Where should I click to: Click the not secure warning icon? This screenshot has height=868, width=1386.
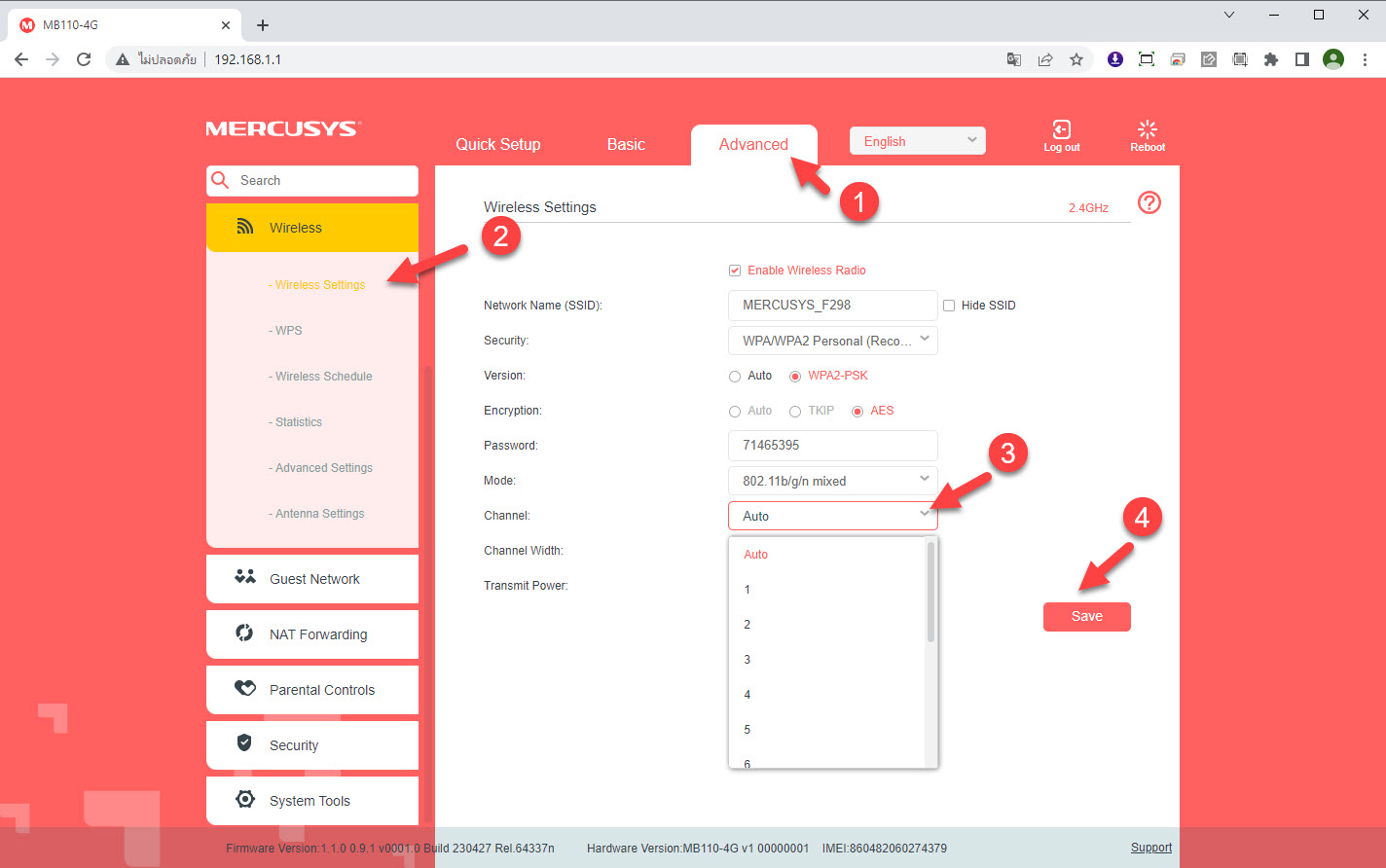[123, 59]
